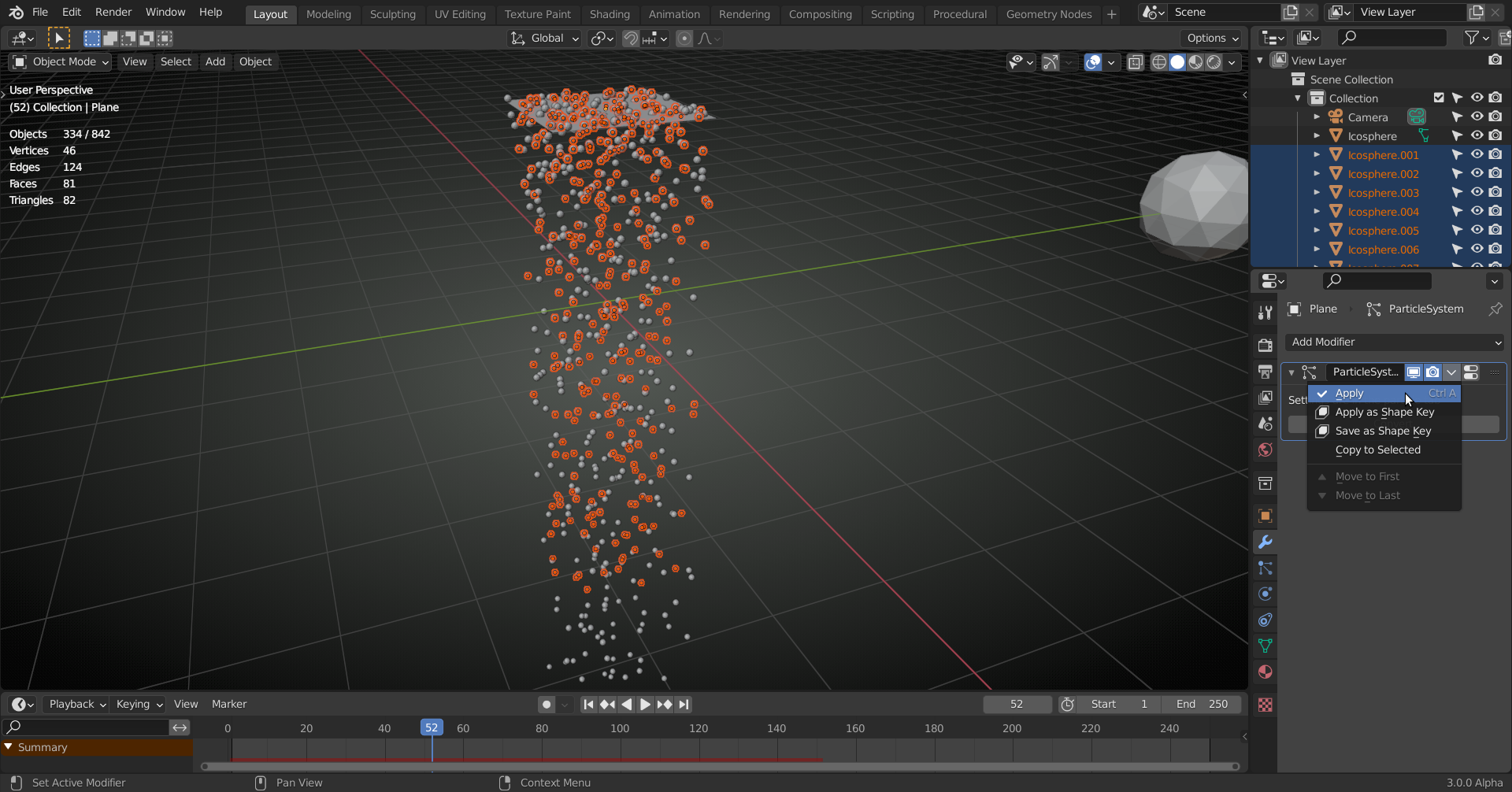Choose Apply in the modifier menu
This screenshot has height=792, width=1512.
pos(1384,394)
